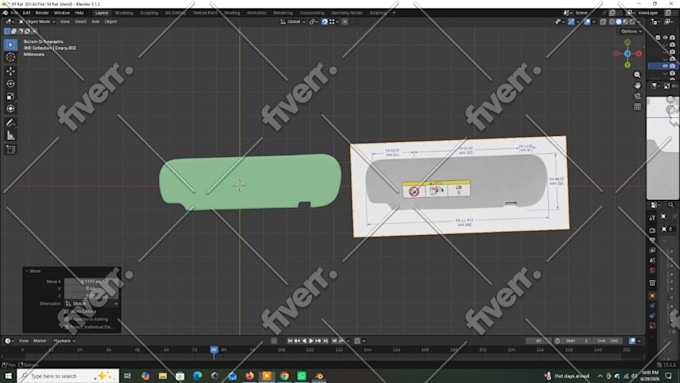
Task: Open the timeline Playback dropdown
Action: (x=64, y=341)
